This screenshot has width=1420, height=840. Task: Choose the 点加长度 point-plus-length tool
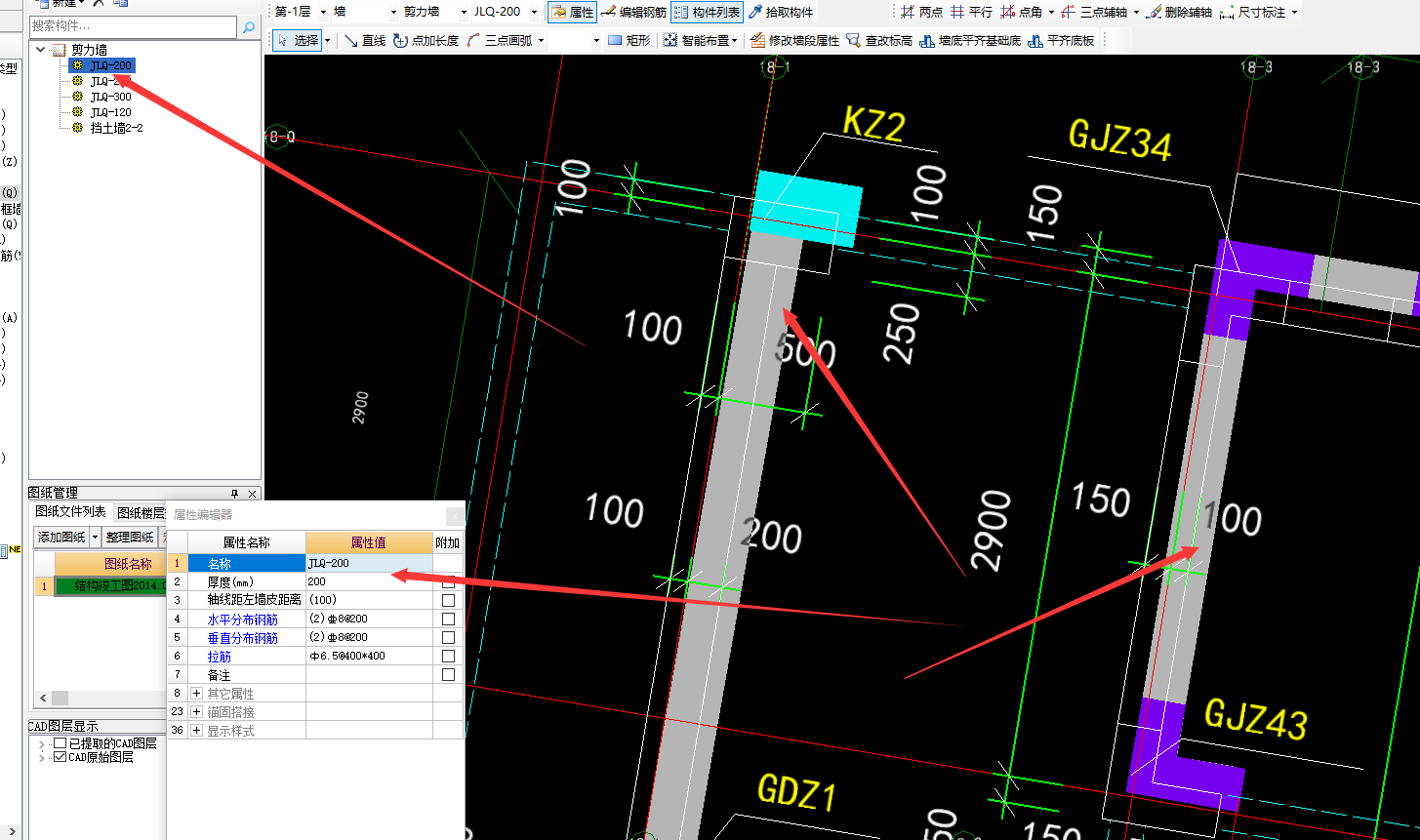click(x=426, y=41)
